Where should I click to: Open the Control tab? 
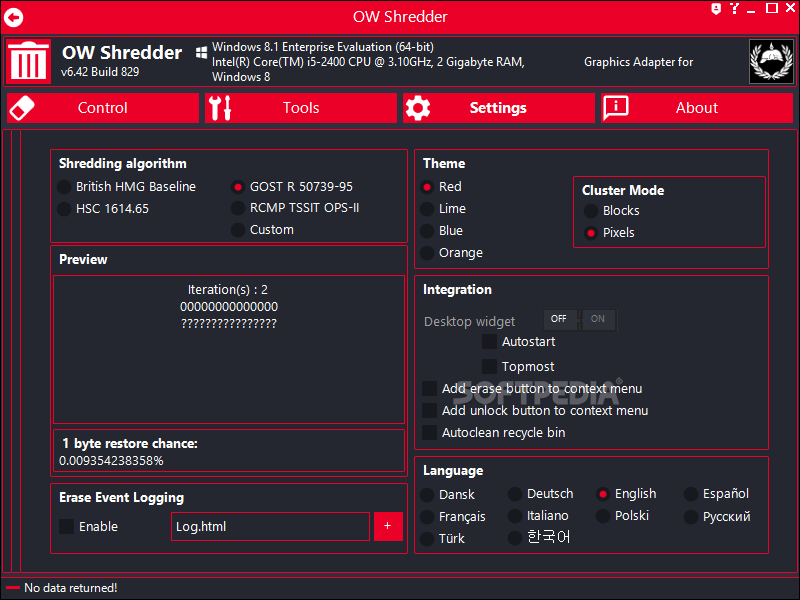[x=103, y=108]
